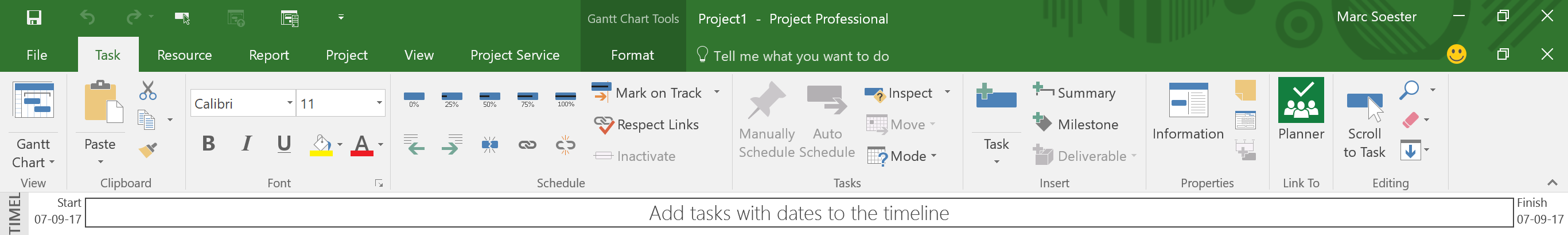
Task: Expand the font size 11 dropdown
Action: pyautogui.click(x=379, y=103)
